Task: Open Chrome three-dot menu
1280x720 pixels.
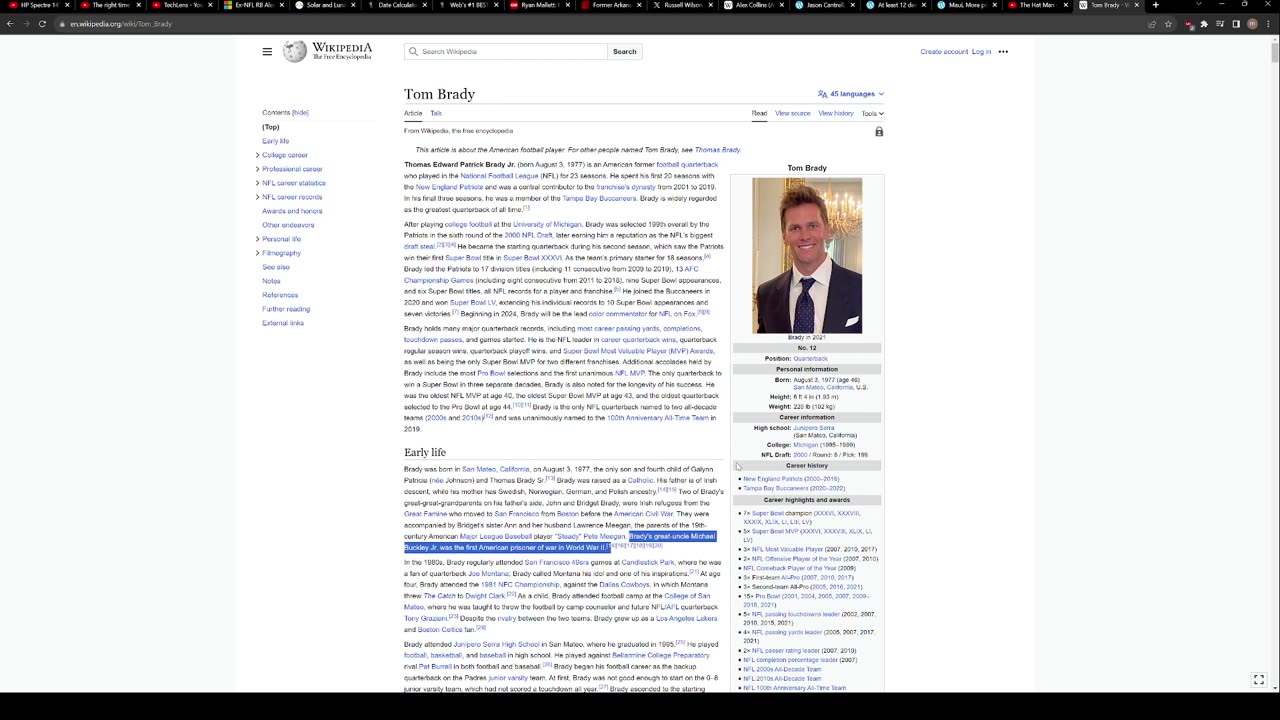Action: 1268,24
